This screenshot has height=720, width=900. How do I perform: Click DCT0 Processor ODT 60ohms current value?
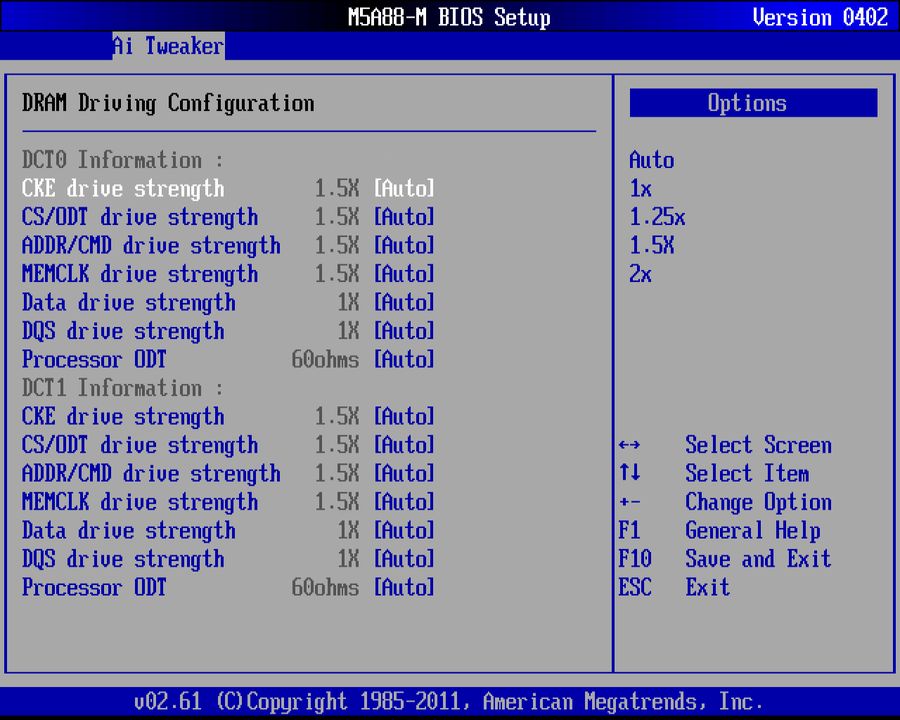pyautogui.click(x=325, y=359)
